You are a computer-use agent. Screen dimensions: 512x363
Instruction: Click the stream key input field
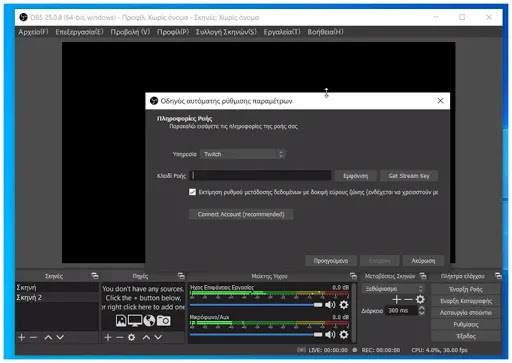260,175
